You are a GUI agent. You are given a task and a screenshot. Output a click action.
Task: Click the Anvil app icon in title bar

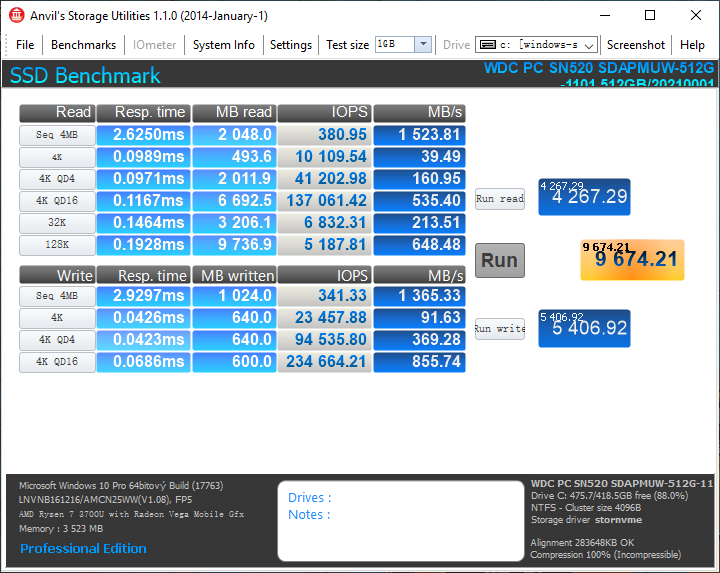tap(14, 15)
